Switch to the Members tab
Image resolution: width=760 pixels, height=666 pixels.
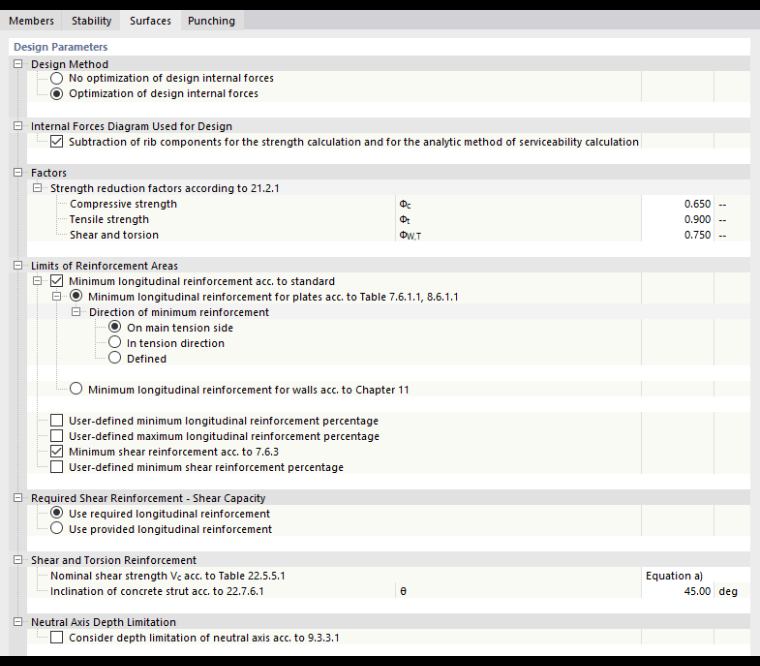pyautogui.click(x=31, y=21)
